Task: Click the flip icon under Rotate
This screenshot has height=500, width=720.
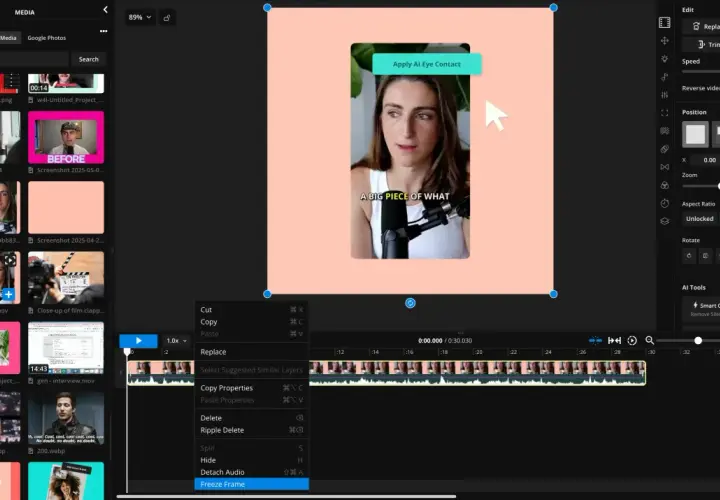Action: point(706,256)
